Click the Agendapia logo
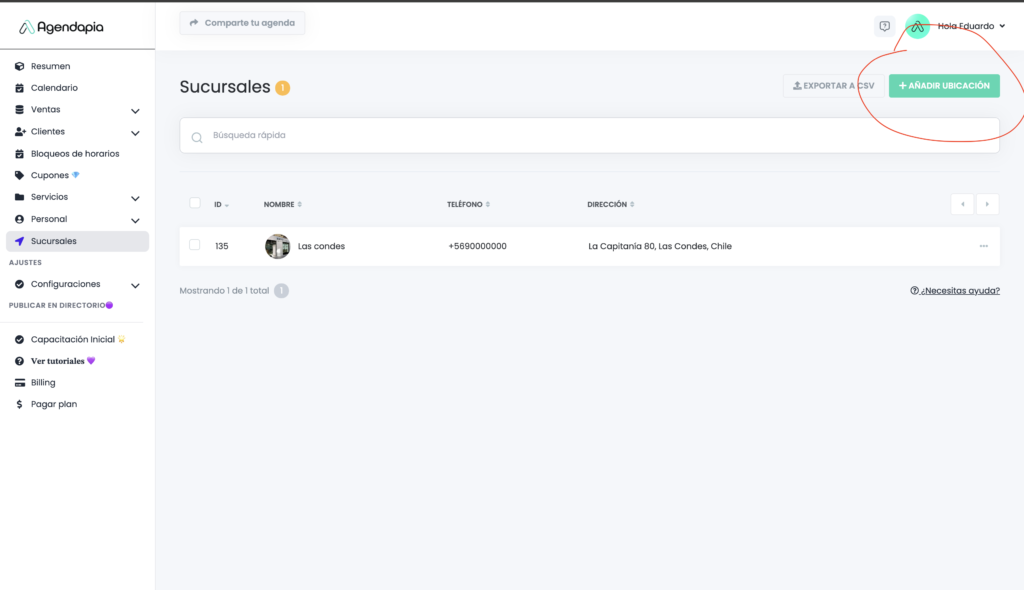This screenshot has height=590, width=1024. [x=61, y=27]
